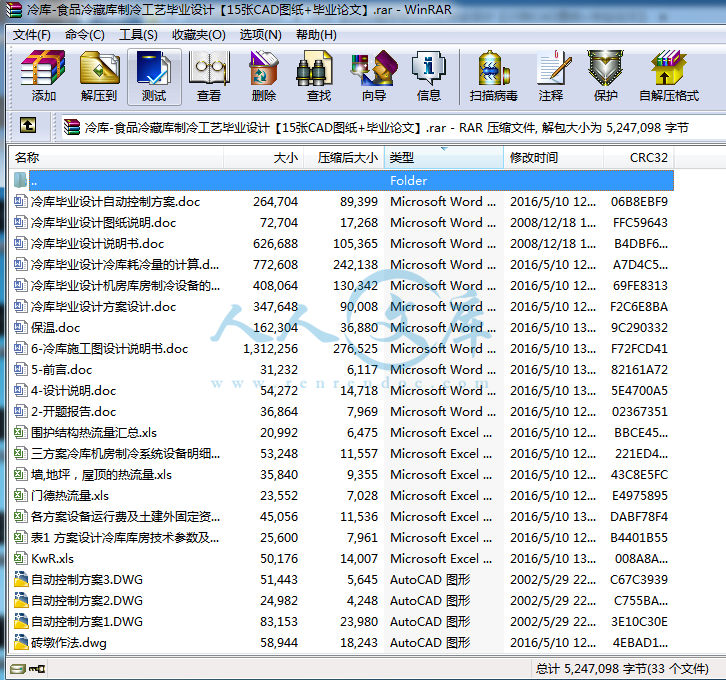726x680 pixels.
Task: Sort by CRC32 column header
Action: click(x=639, y=157)
